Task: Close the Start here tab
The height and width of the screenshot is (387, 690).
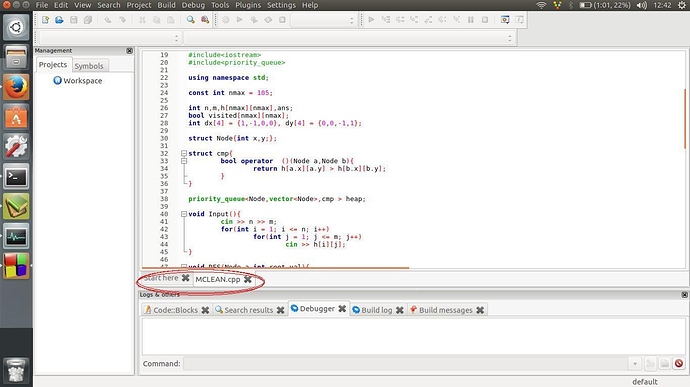Action: pos(186,278)
